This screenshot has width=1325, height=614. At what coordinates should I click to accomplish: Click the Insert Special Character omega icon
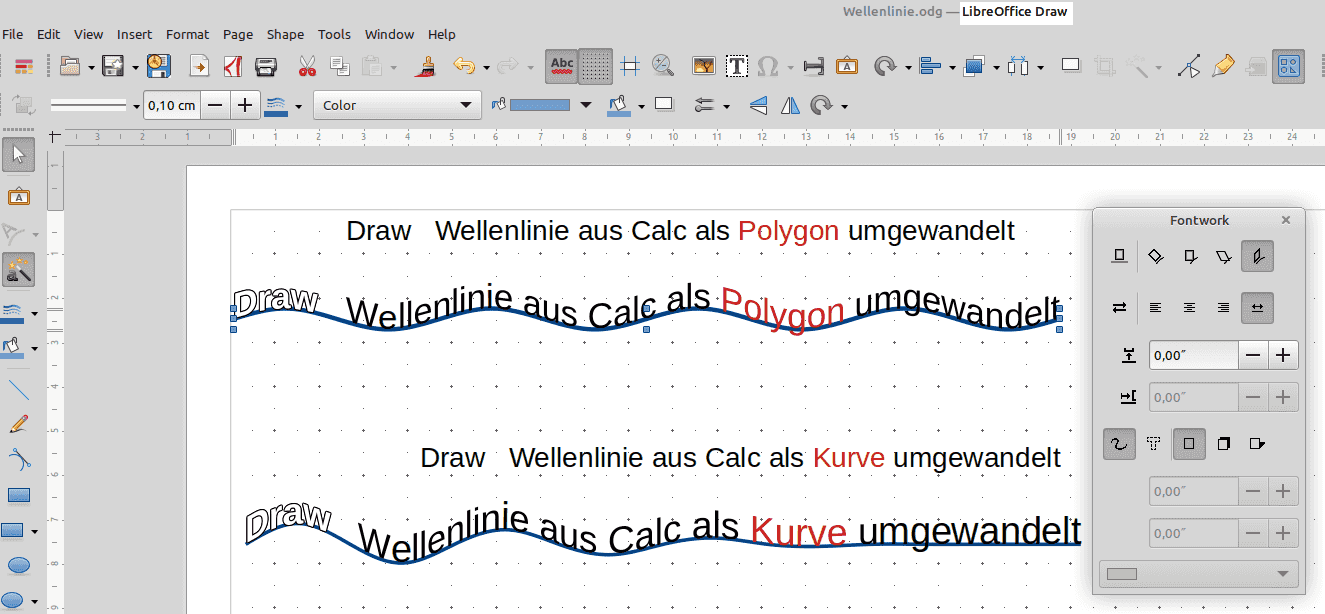coord(768,67)
